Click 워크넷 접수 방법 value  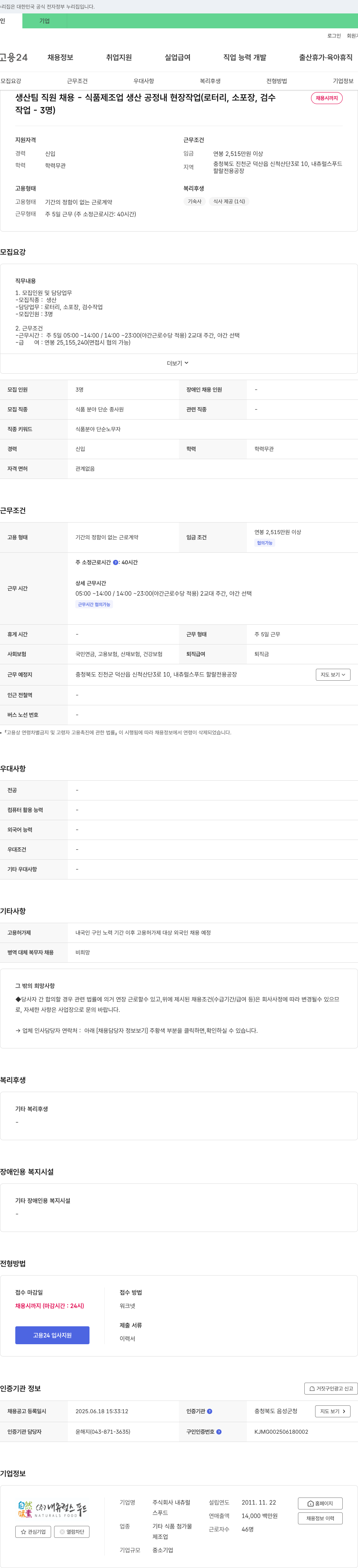coord(128,1306)
